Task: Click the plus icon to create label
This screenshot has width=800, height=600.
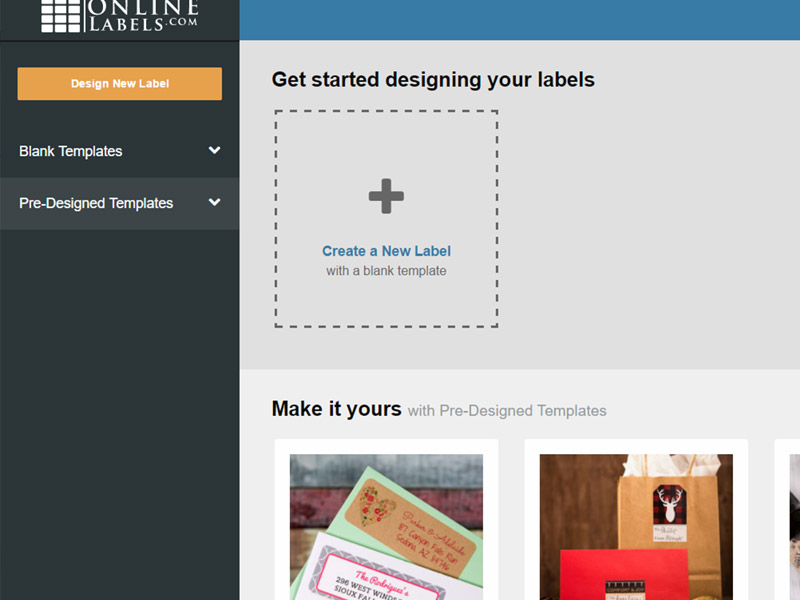Action: tap(386, 196)
